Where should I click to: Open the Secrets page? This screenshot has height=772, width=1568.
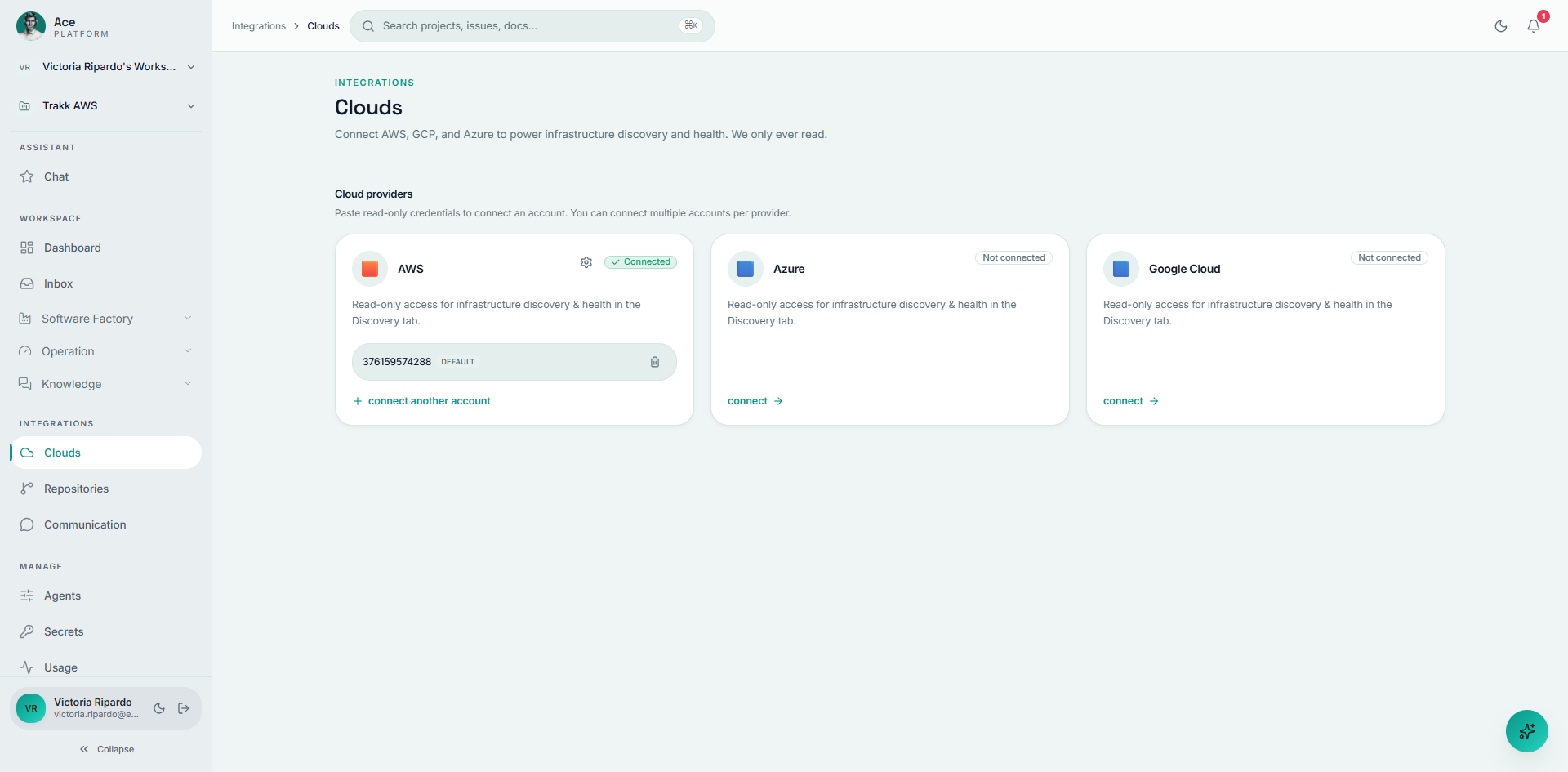pyautogui.click(x=106, y=631)
